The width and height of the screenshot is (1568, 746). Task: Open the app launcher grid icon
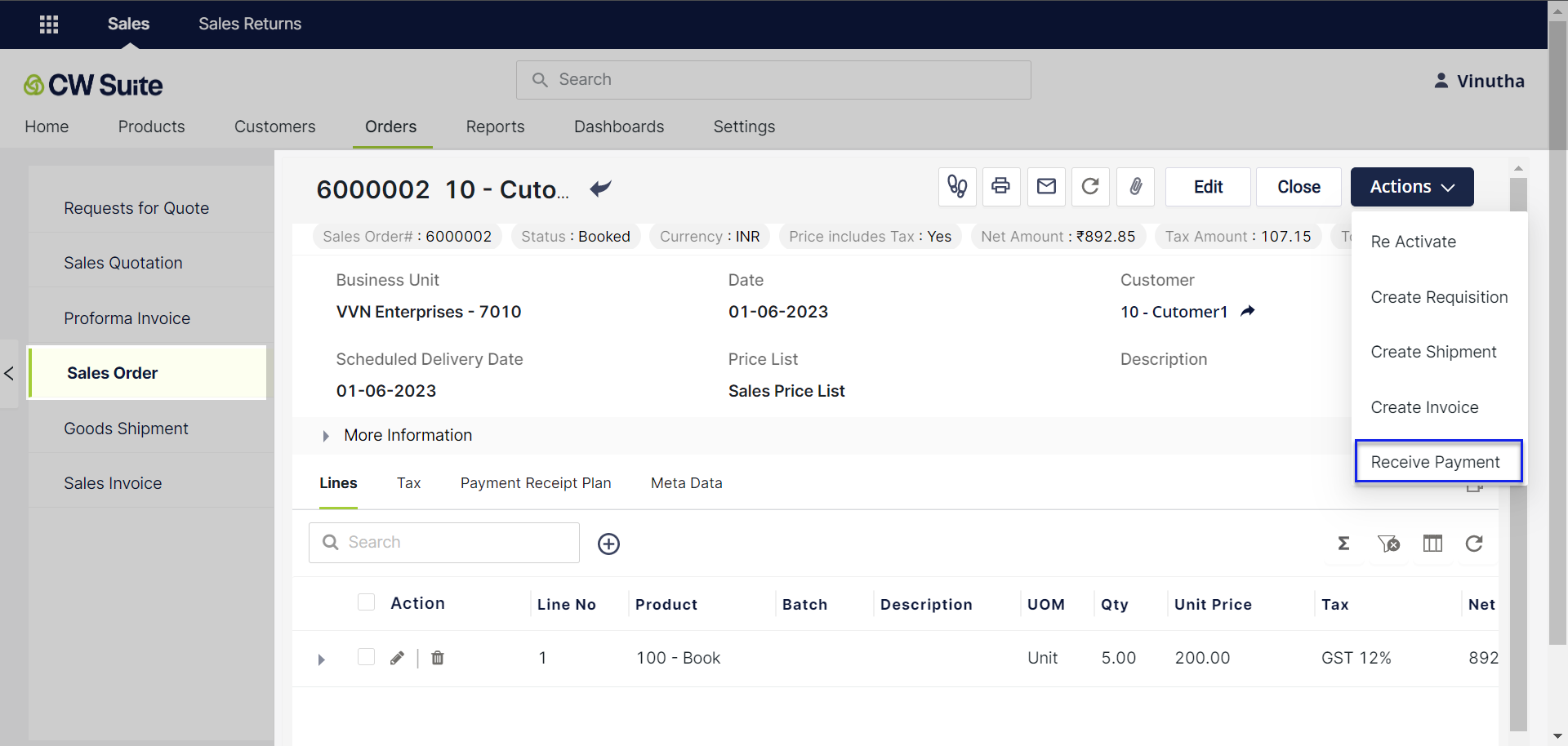click(49, 24)
